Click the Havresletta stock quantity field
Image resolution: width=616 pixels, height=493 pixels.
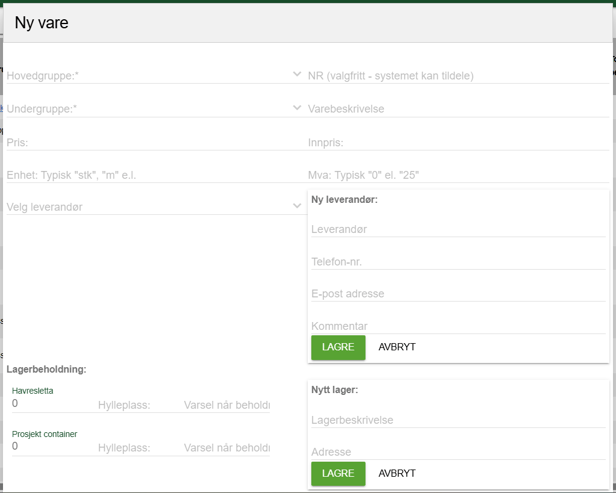tap(50, 404)
